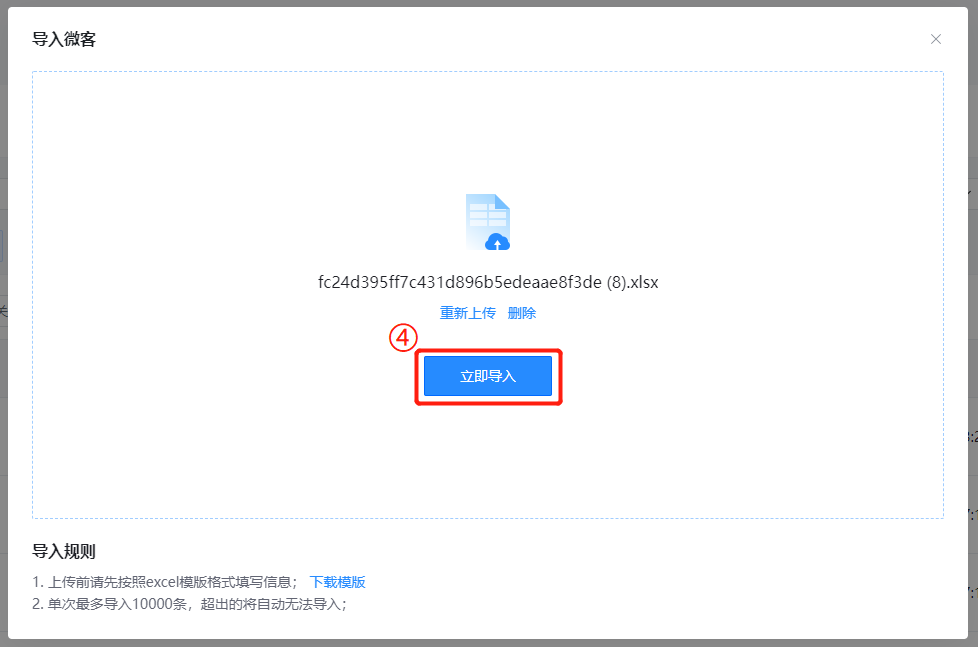Click the rule about filling excel template
This screenshot has height=647, width=978.
tap(166, 582)
